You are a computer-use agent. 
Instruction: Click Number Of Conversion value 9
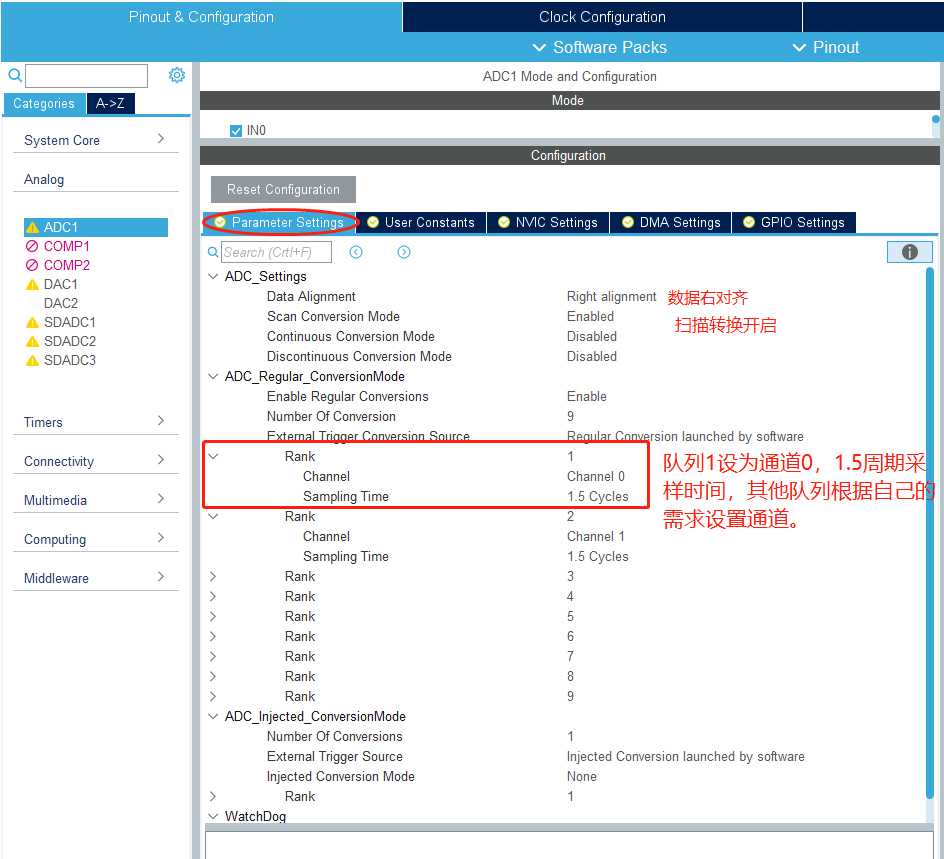point(570,417)
